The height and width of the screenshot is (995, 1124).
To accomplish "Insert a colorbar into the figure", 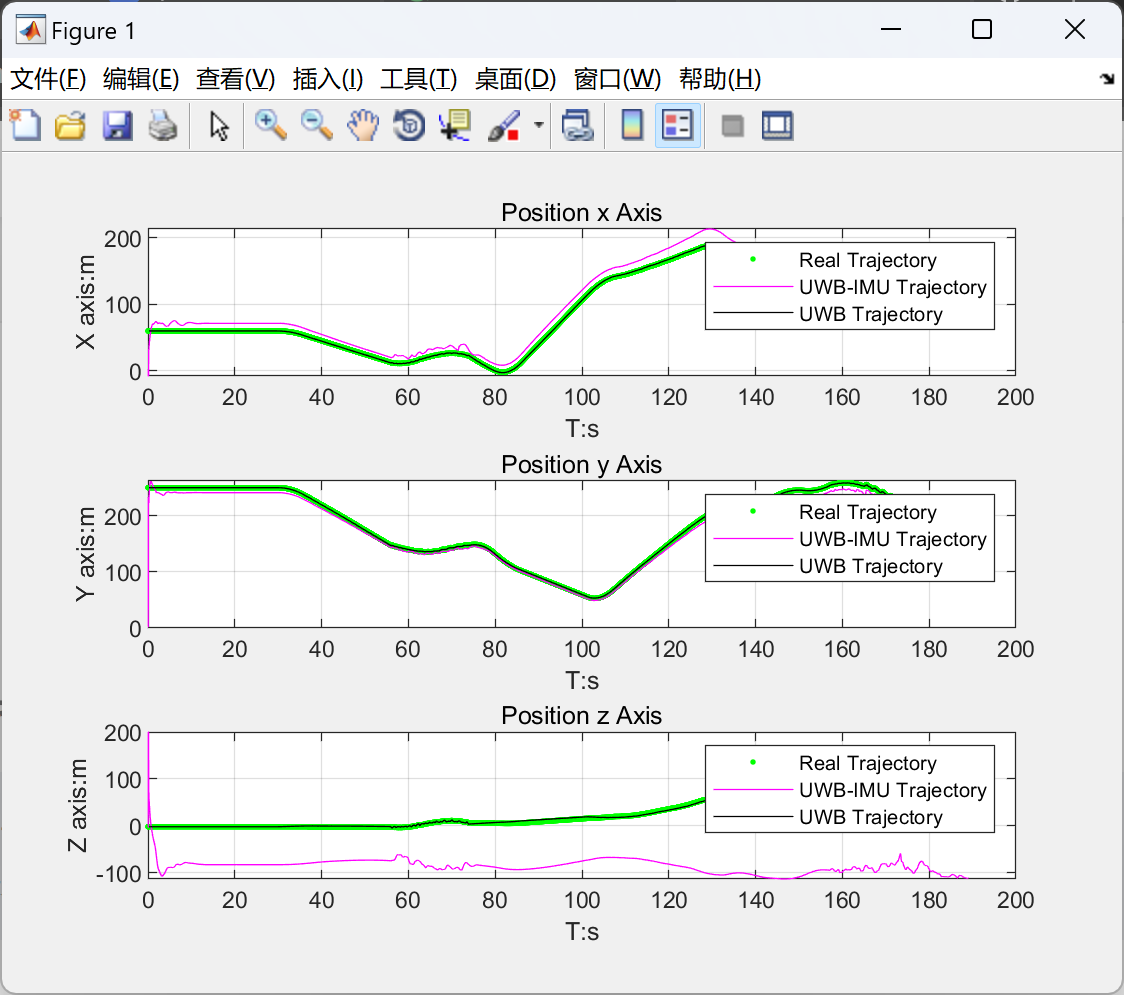I will [x=631, y=125].
